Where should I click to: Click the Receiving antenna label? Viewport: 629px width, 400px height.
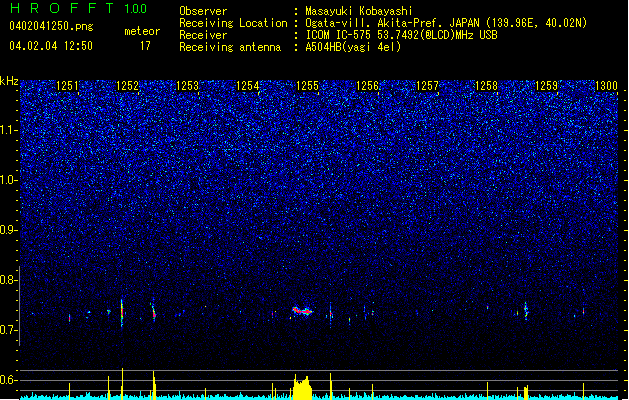point(230,47)
